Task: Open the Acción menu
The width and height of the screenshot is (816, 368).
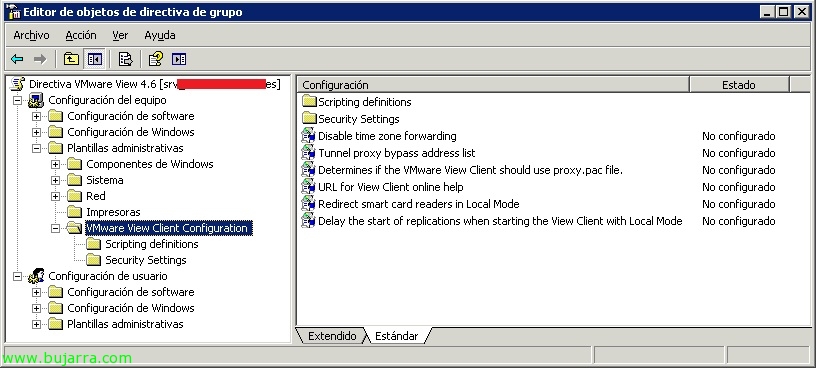Action: (x=81, y=35)
